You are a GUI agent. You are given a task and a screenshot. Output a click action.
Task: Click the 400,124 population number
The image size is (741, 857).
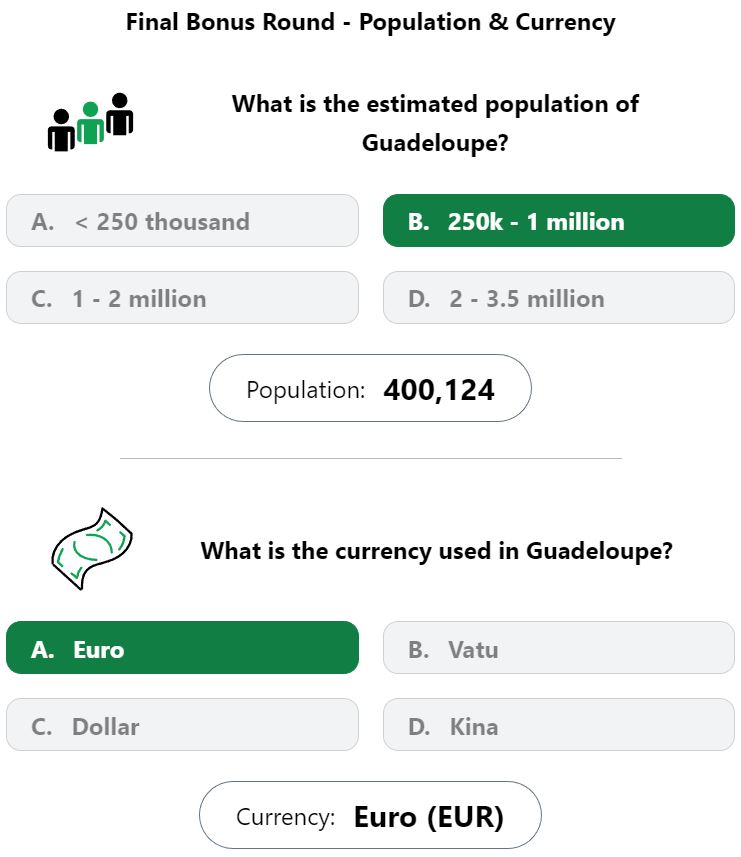pos(439,390)
